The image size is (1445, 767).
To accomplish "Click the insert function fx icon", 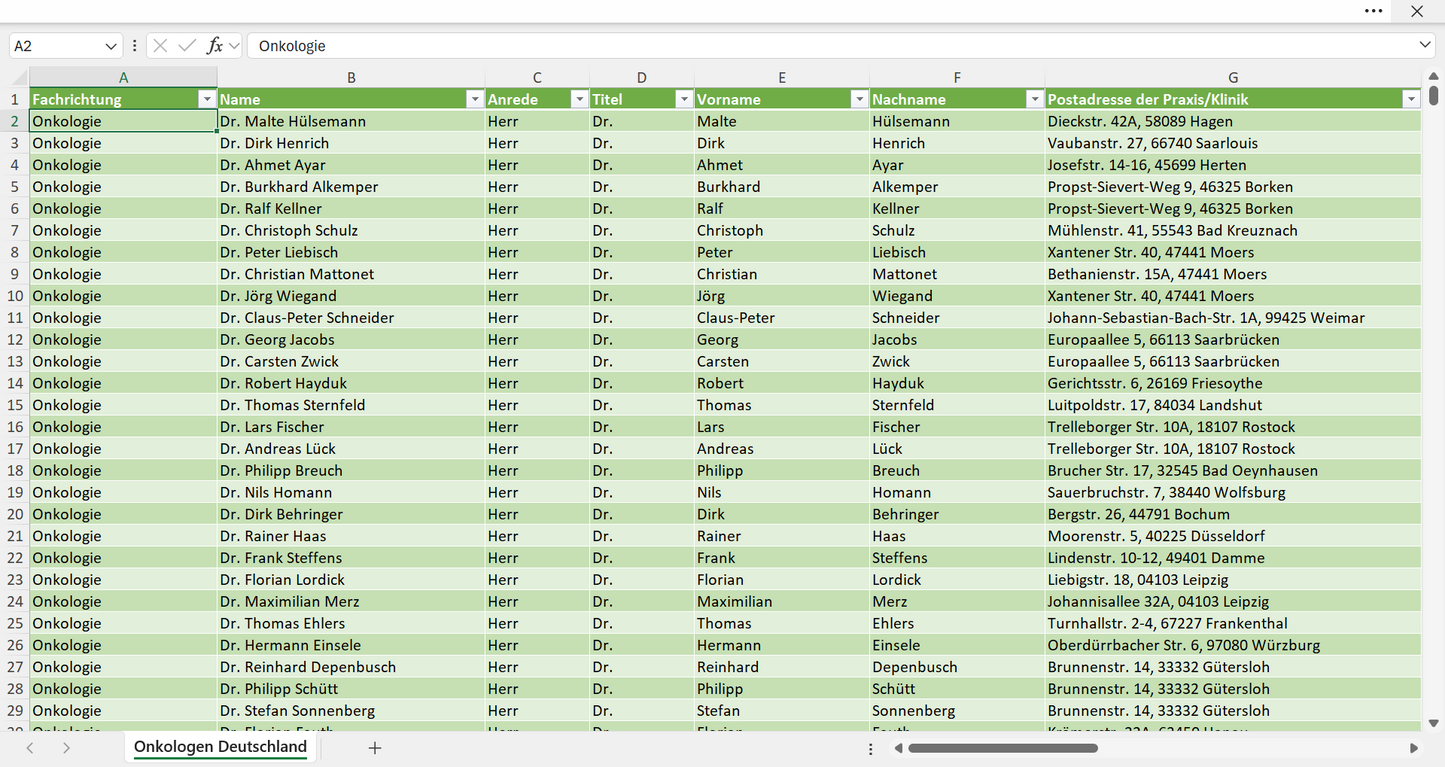I will [x=214, y=46].
